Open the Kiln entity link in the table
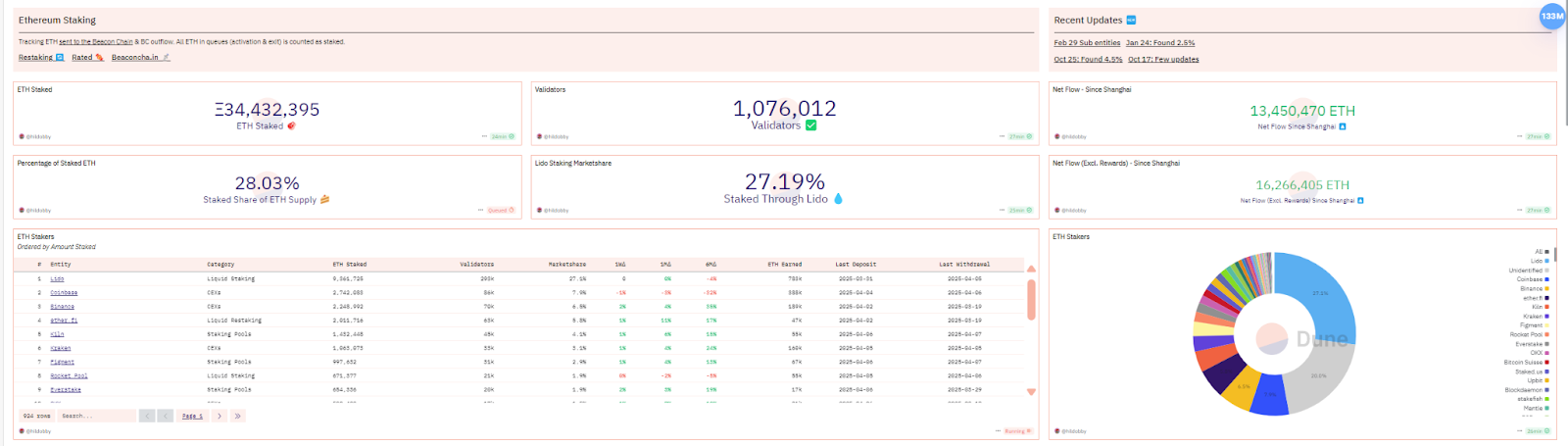The width and height of the screenshot is (1568, 446). pyautogui.click(x=57, y=334)
